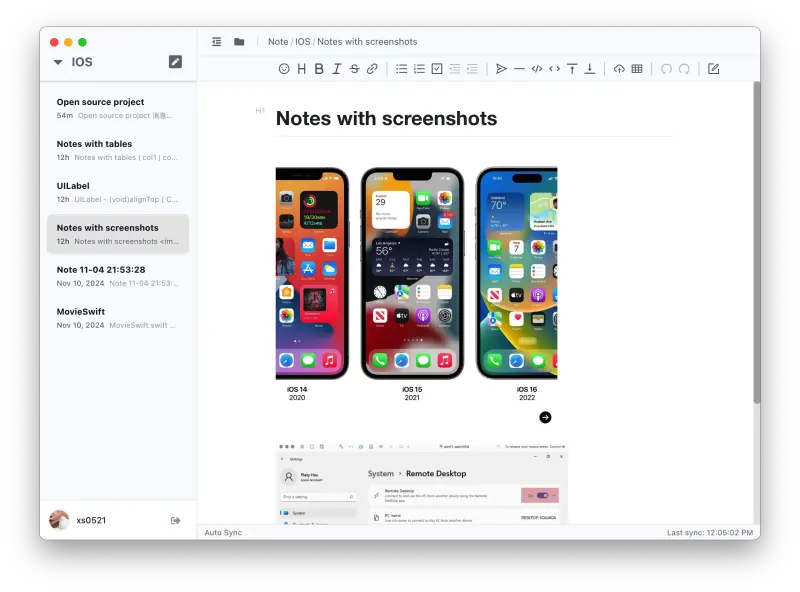Log out using the exit icon
This screenshot has width=800, height=592.
point(176,520)
